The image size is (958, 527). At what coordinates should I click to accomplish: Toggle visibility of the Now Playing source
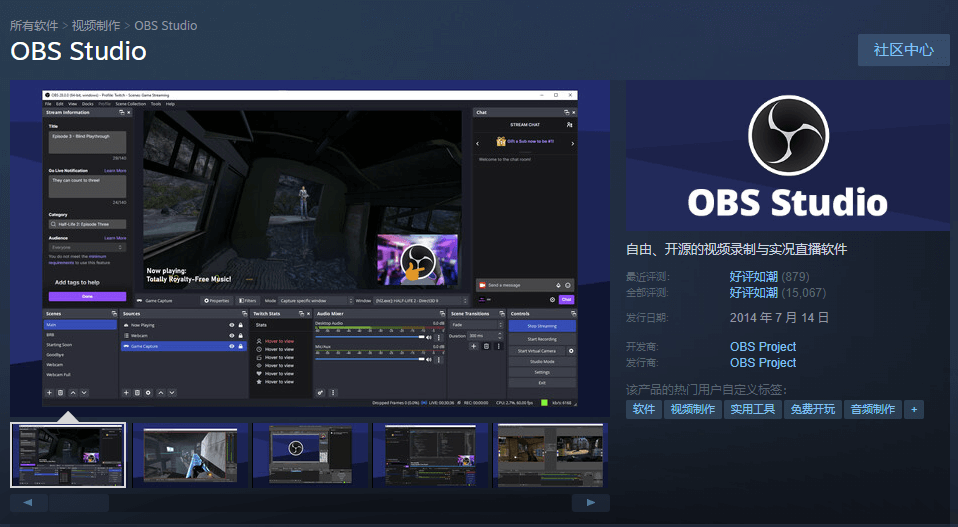click(232, 325)
